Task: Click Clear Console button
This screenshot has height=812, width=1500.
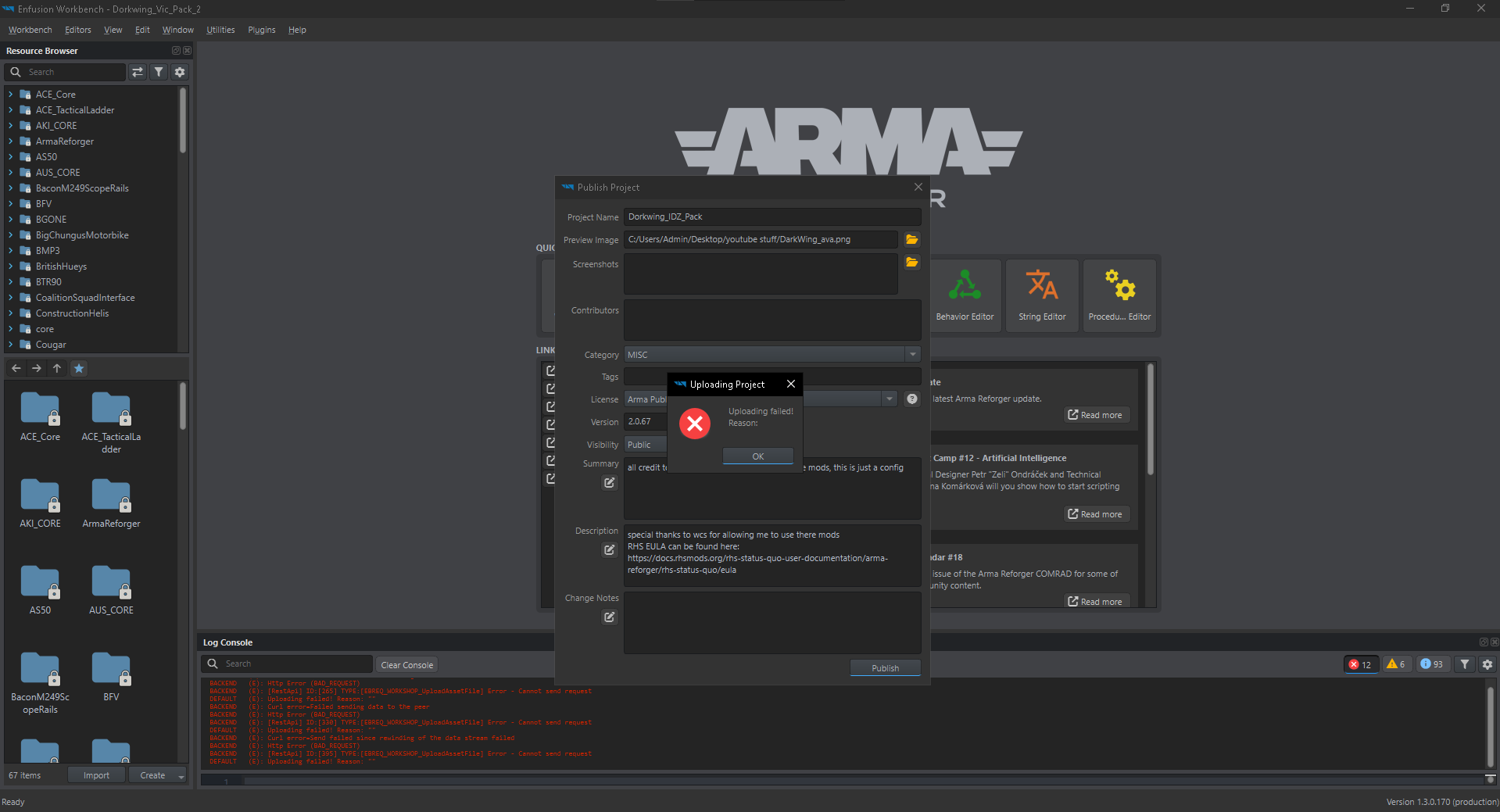Action: (x=407, y=665)
